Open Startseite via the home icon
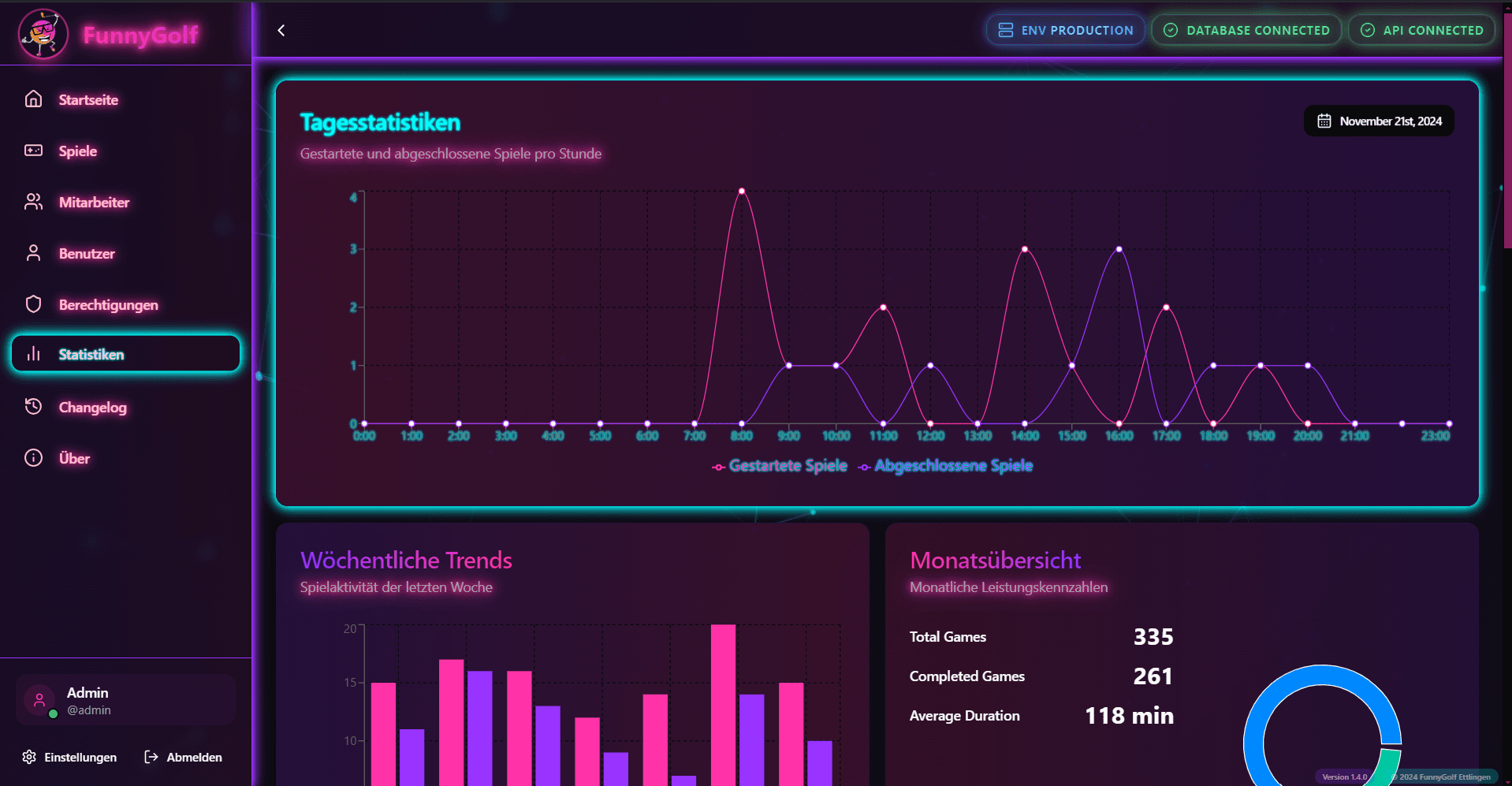1512x786 pixels. pos(33,99)
